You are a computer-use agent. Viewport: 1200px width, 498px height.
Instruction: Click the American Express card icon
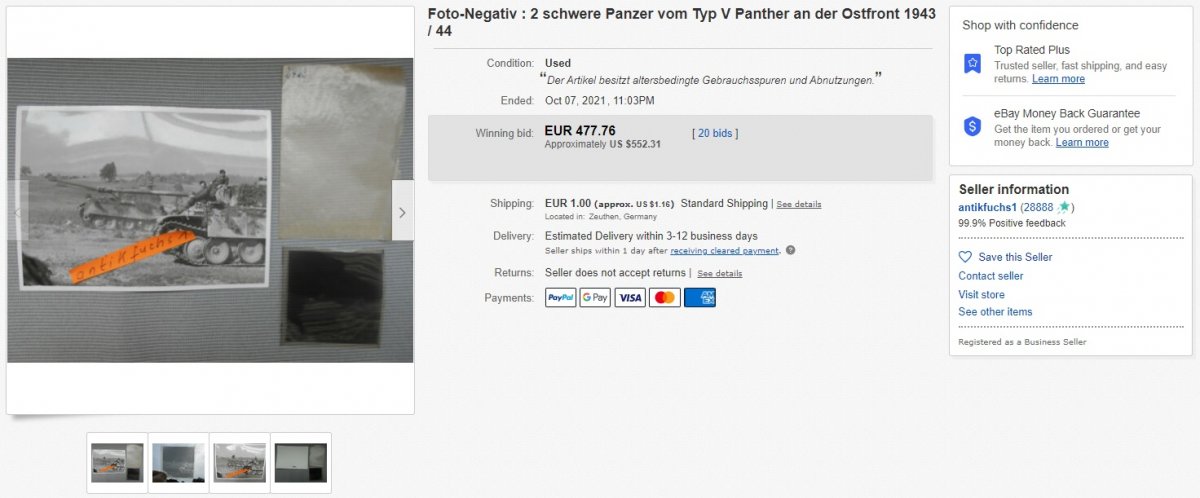pos(700,297)
